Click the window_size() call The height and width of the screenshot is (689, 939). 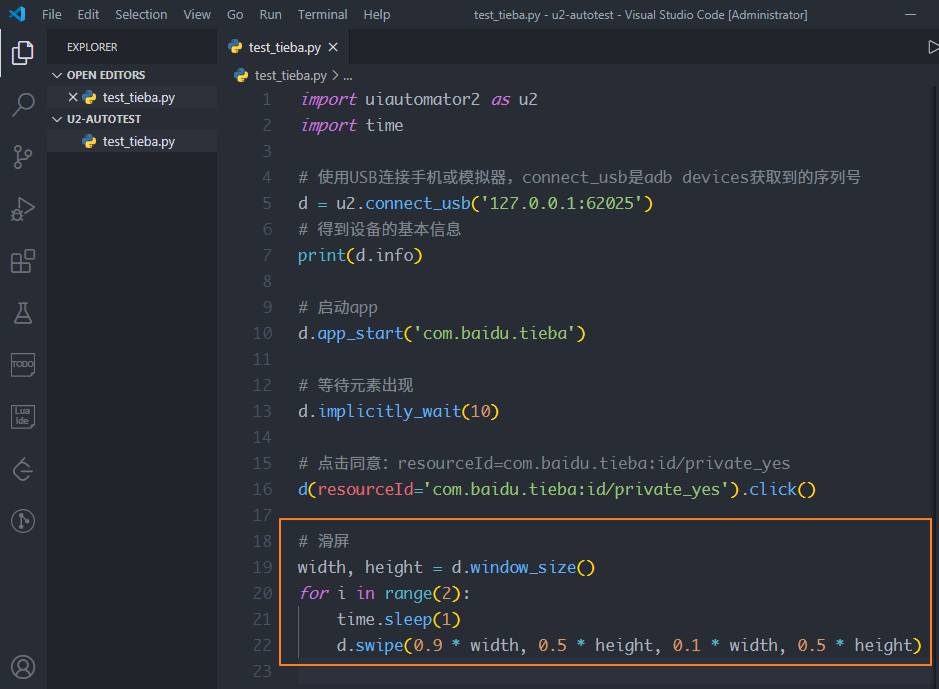point(532,567)
